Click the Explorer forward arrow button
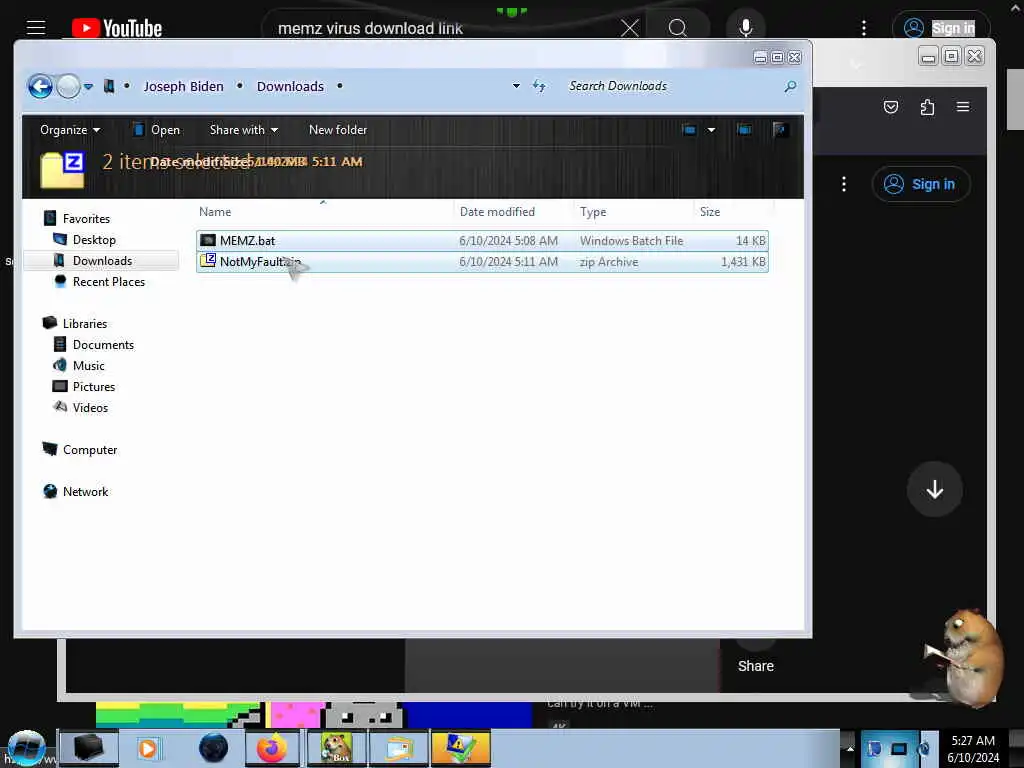 click(68, 86)
